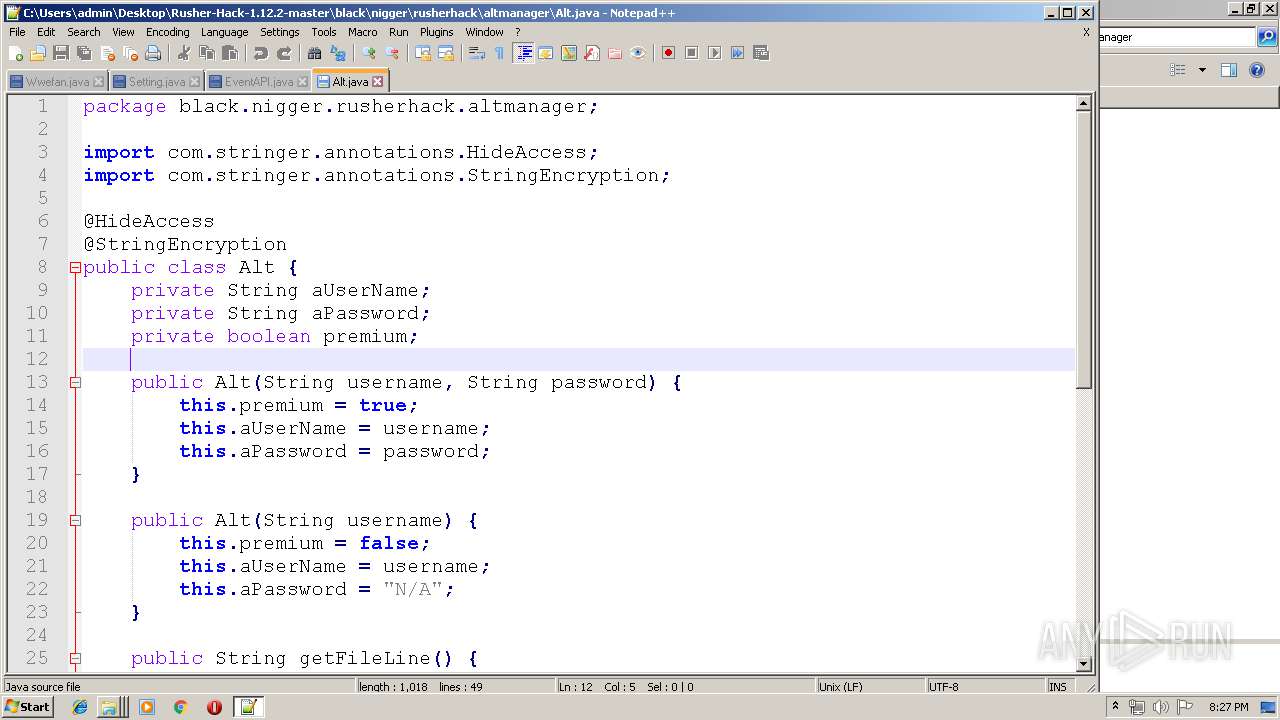Toggle the Function List panel
The height and width of the screenshot is (720, 1280).
(x=591, y=53)
